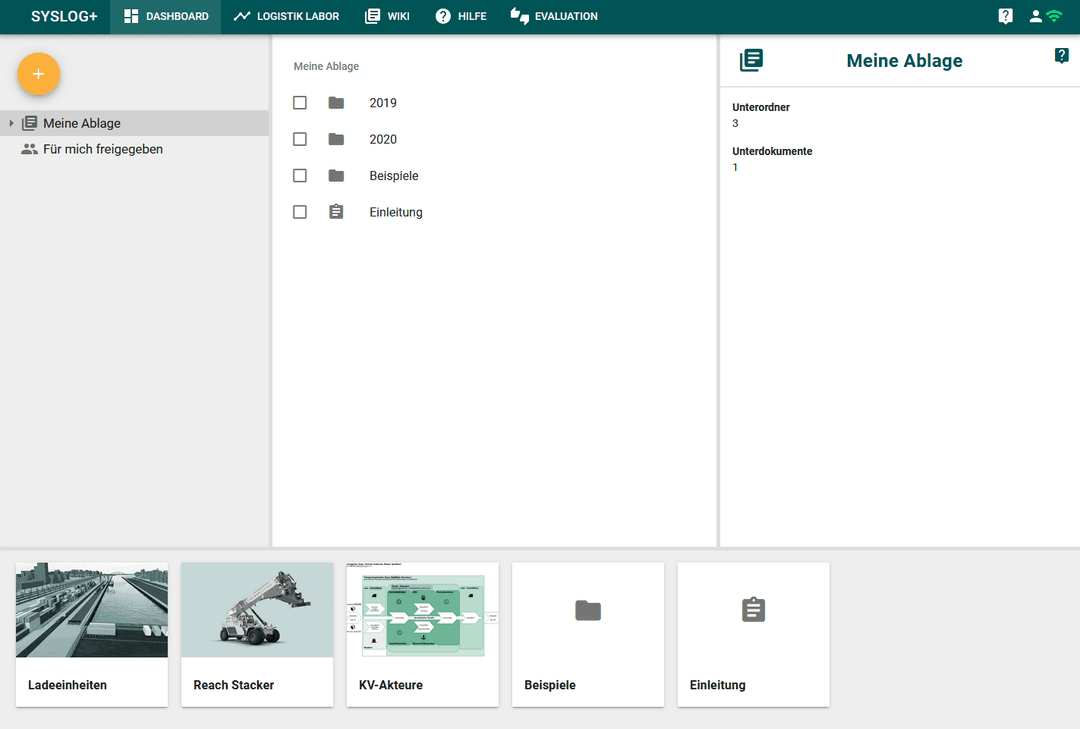Click the network connection icon
Image resolution: width=1080 pixels, height=729 pixels.
[1055, 16]
